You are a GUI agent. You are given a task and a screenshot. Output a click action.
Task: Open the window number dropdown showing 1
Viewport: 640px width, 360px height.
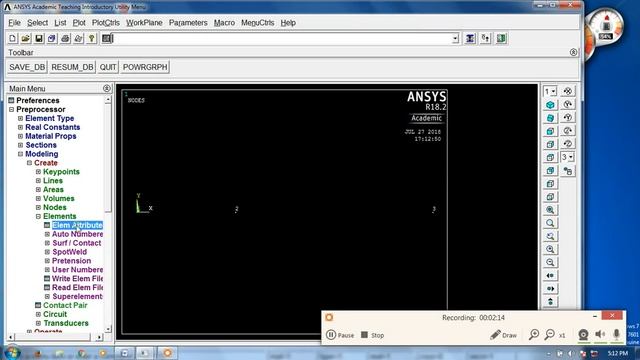click(550, 91)
